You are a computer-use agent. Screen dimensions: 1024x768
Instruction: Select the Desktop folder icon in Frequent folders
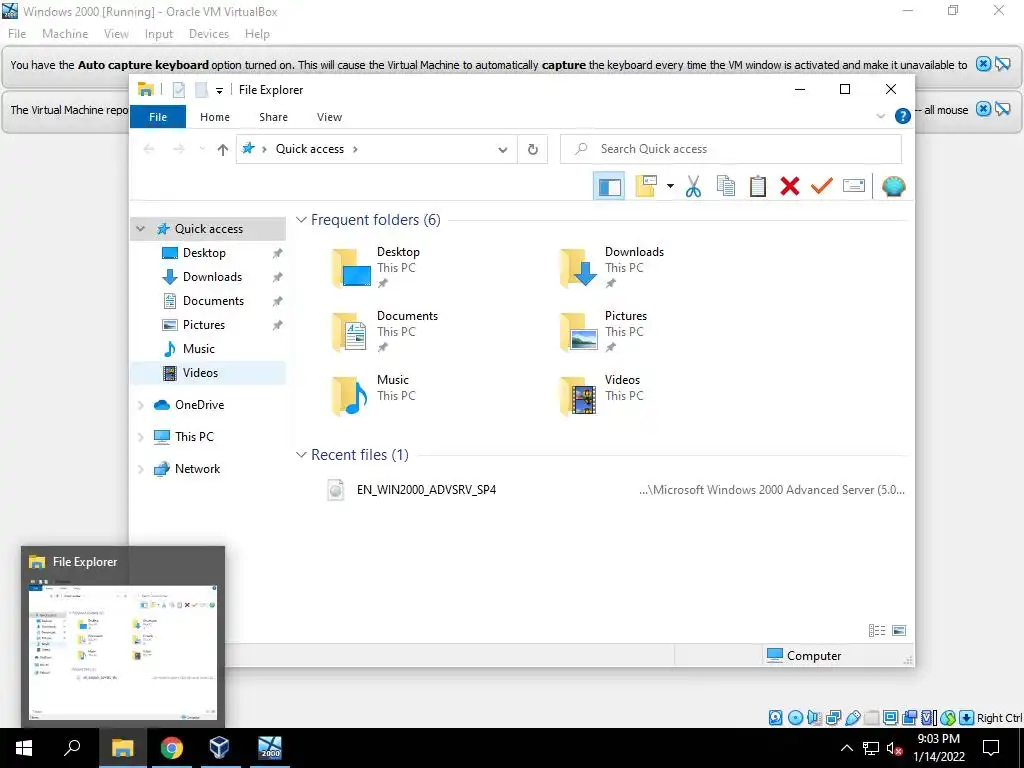pyautogui.click(x=351, y=268)
